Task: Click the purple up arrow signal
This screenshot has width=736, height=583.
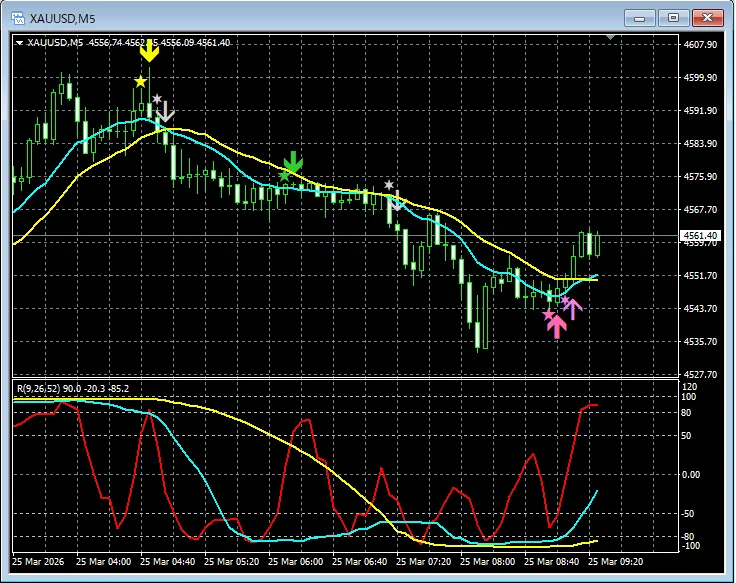Action: click(573, 309)
